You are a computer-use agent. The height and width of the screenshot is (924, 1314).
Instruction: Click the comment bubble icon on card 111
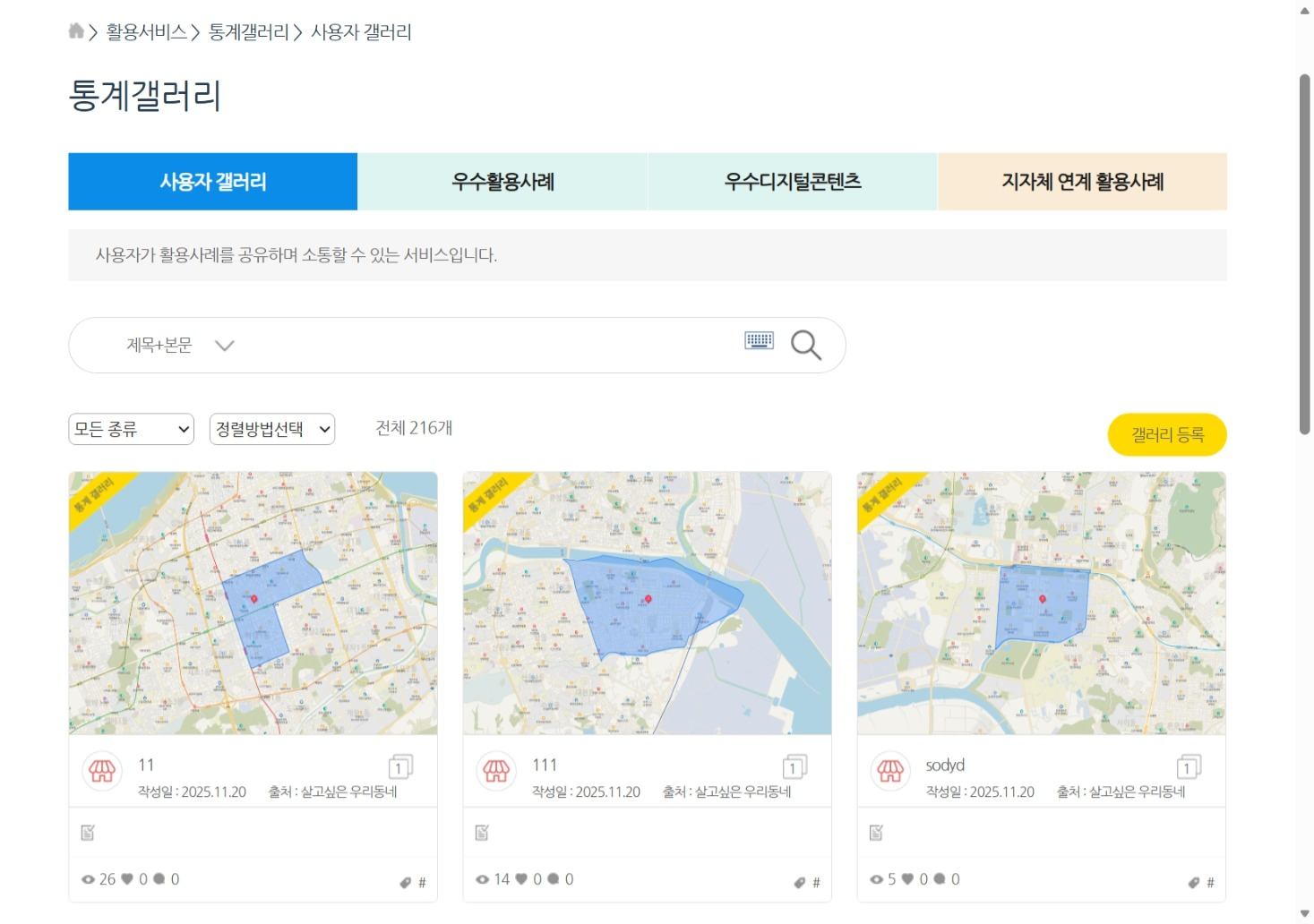554,878
